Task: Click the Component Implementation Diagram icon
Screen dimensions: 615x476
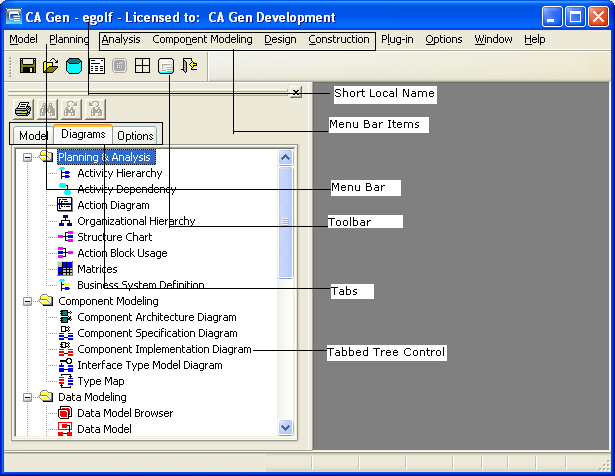Action: 66,349
